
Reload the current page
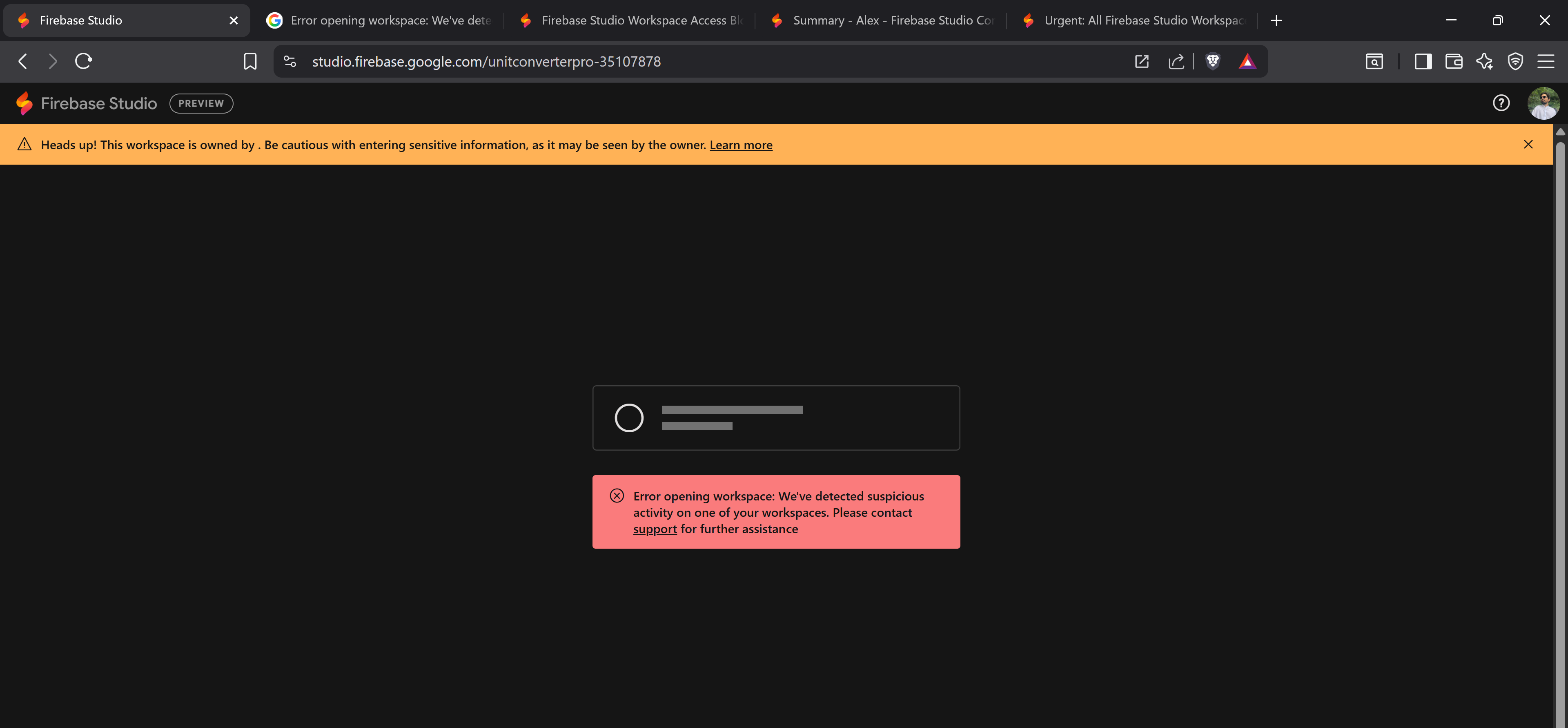point(83,61)
